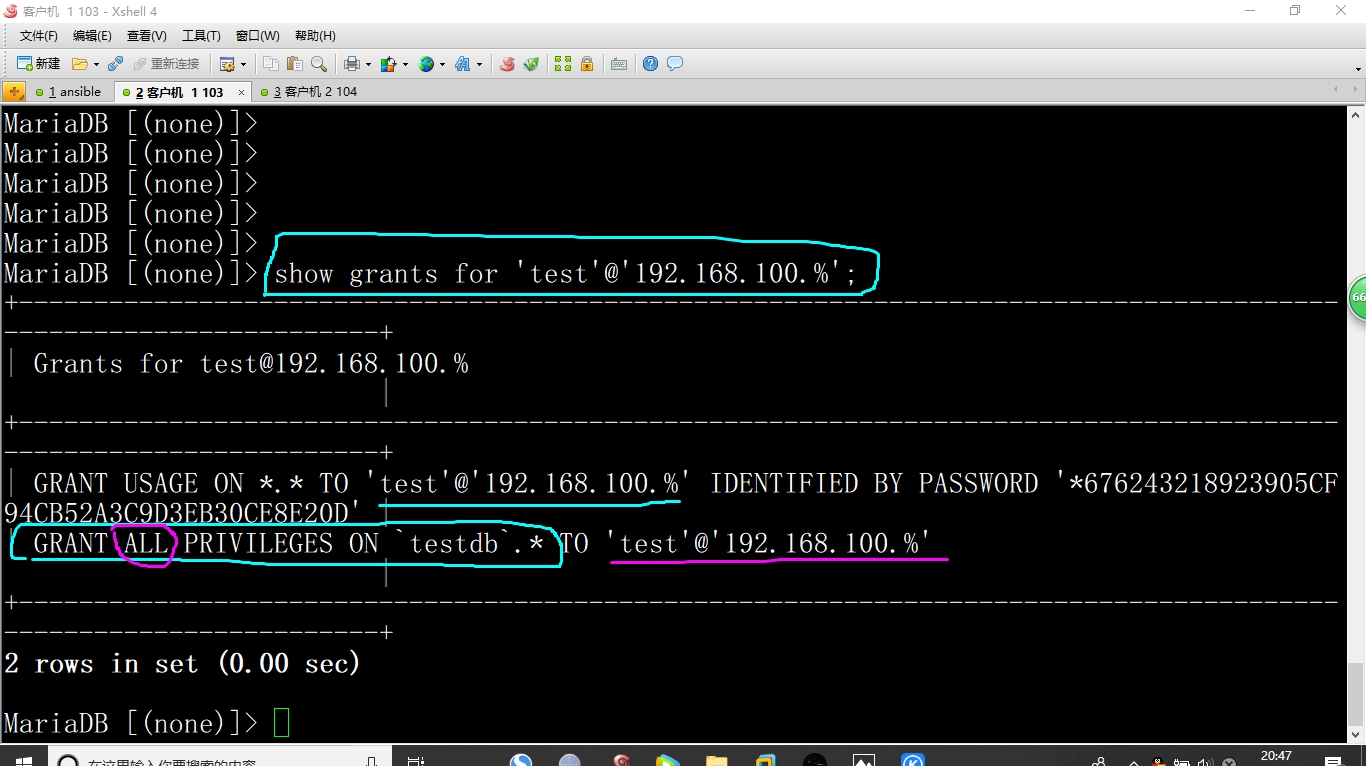The width and height of the screenshot is (1366, 766).
Task: Click the keyboard mapping icon
Action: coord(619,64)
